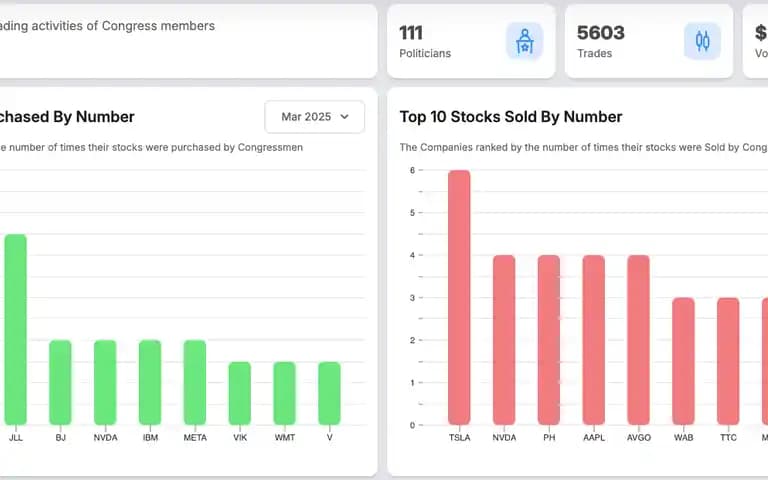The height and width of the screenshot is (480, 768).
Task: Click the BJ axis label
Action: coord(60,437)
